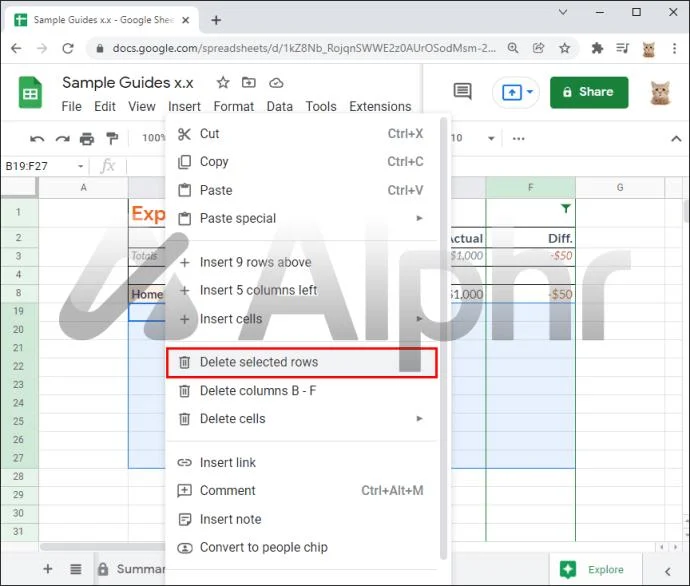Image resolution: width=690 pixels, height=586 pixels.
Task: Choose Paste from the context menu
Action: click(x=301, y=190)
